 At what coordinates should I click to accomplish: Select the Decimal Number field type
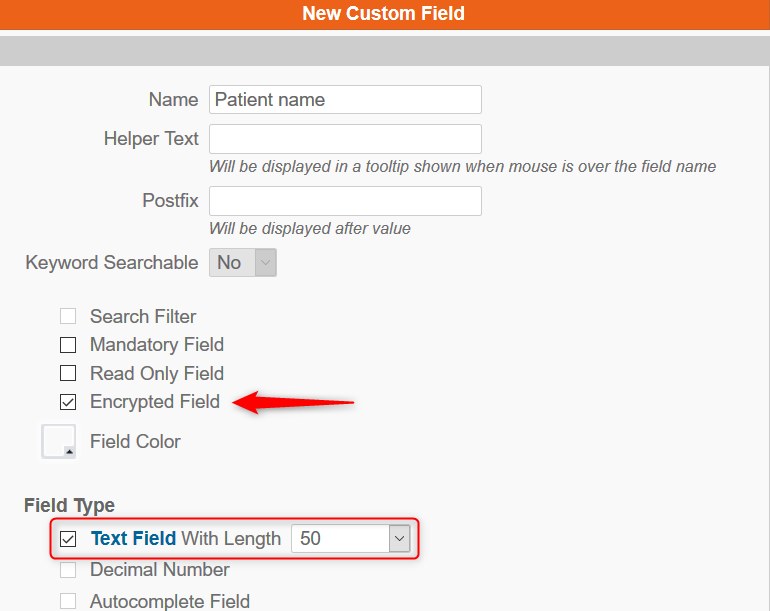(x=68, y=570)
